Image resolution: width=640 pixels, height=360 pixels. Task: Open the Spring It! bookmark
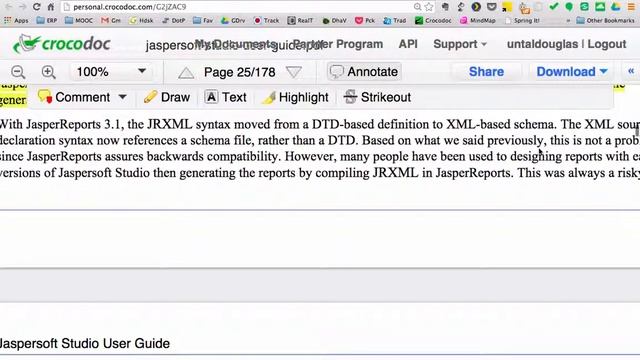tap(522, 20)
